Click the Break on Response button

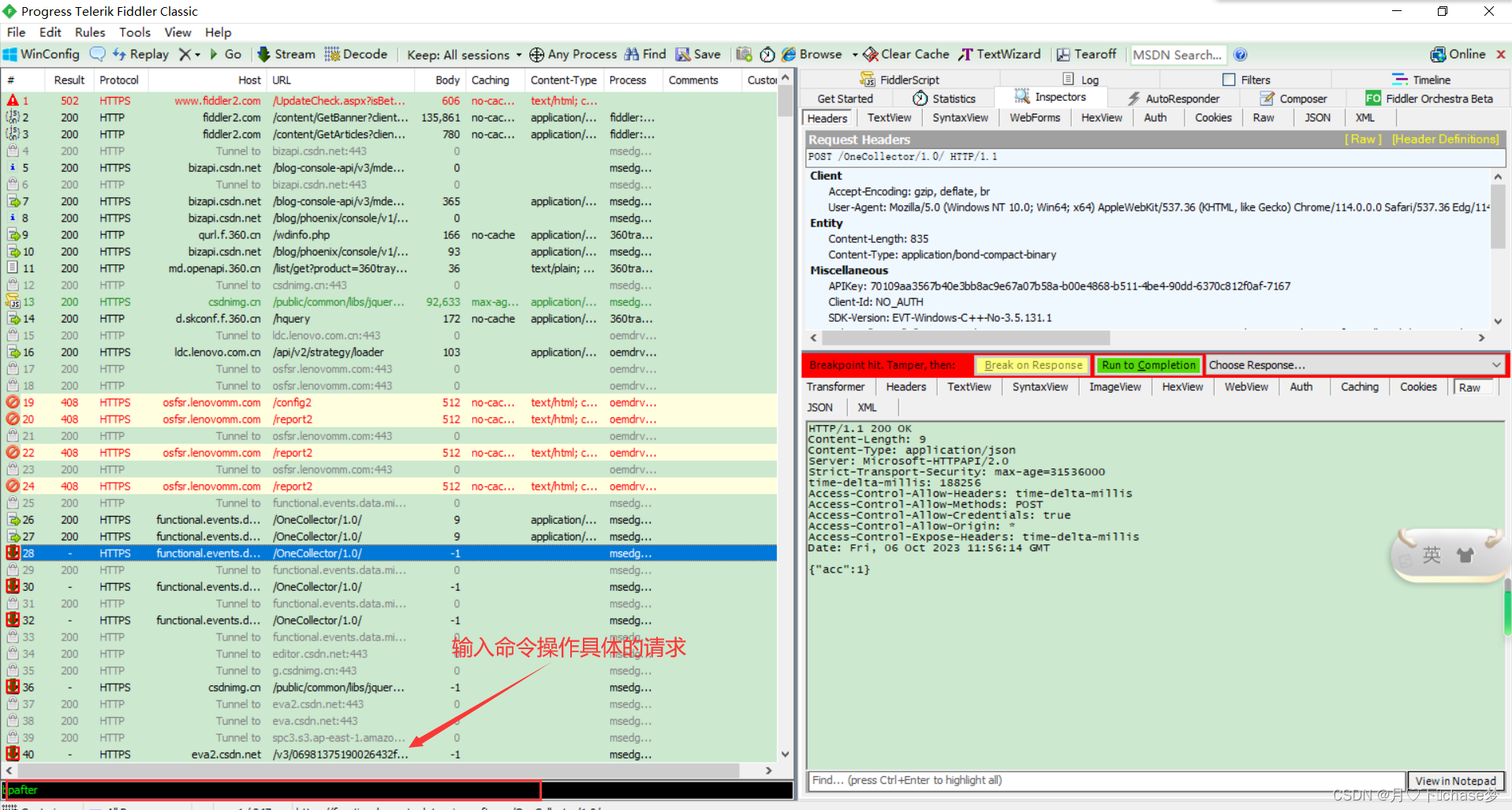[x=1033, y=365]
